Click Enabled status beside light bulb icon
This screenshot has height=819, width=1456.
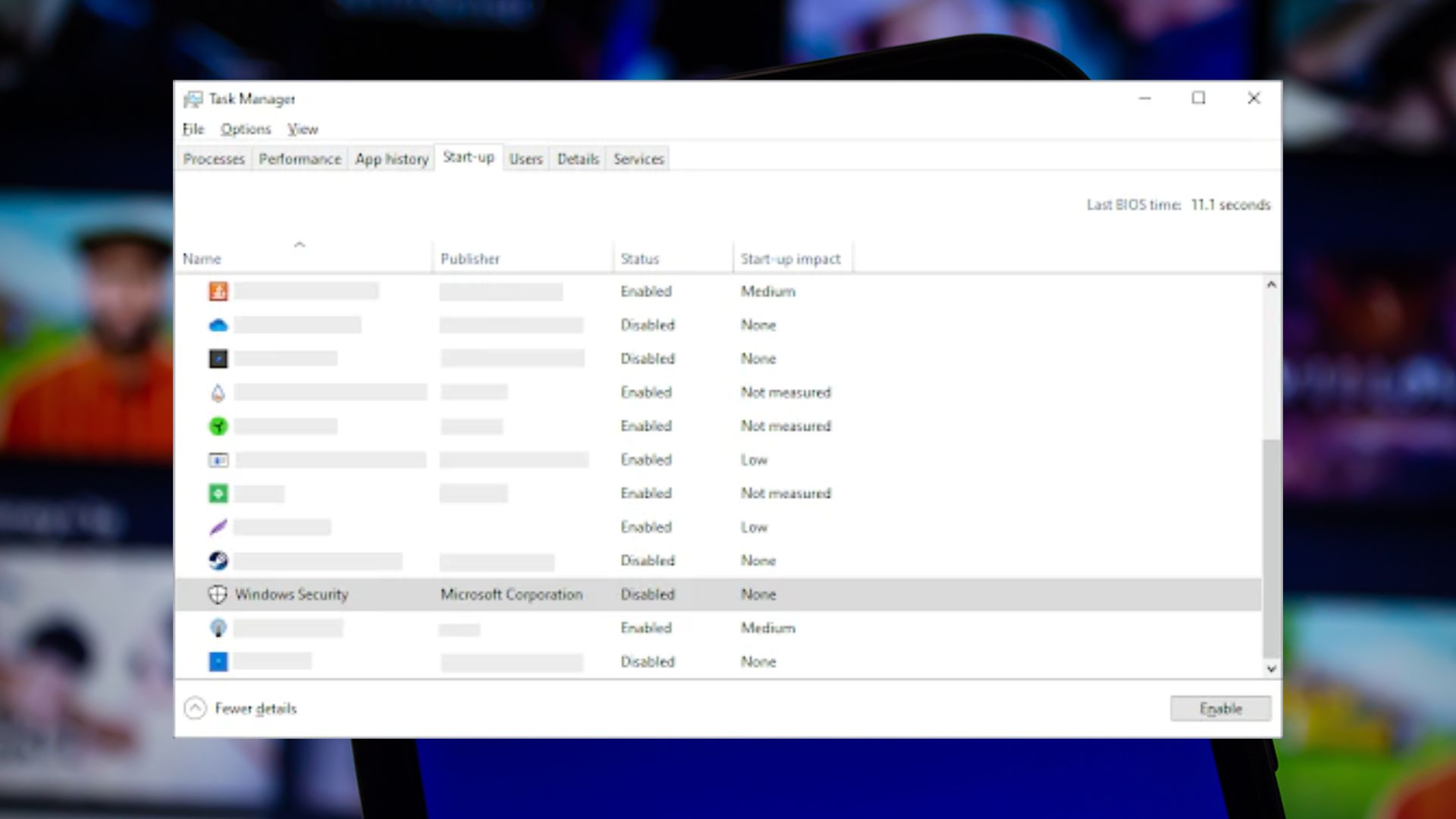coord(646,628)
